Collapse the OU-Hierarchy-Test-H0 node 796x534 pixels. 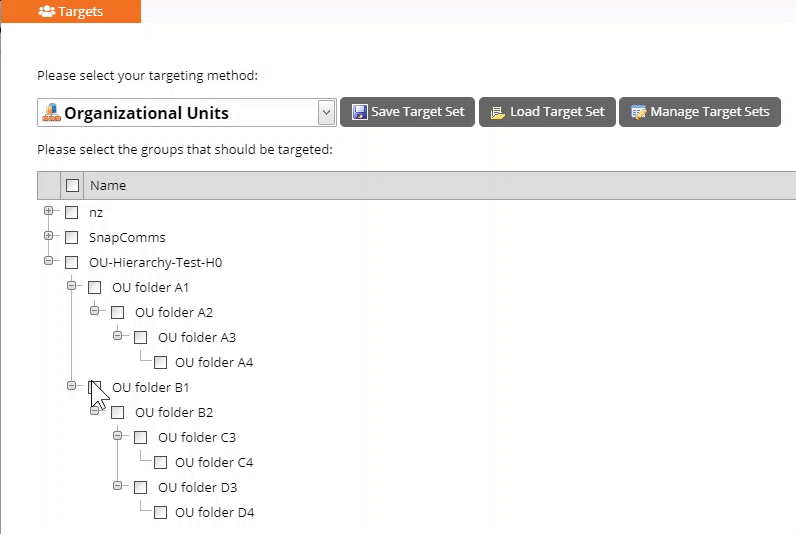pos(48,260)
